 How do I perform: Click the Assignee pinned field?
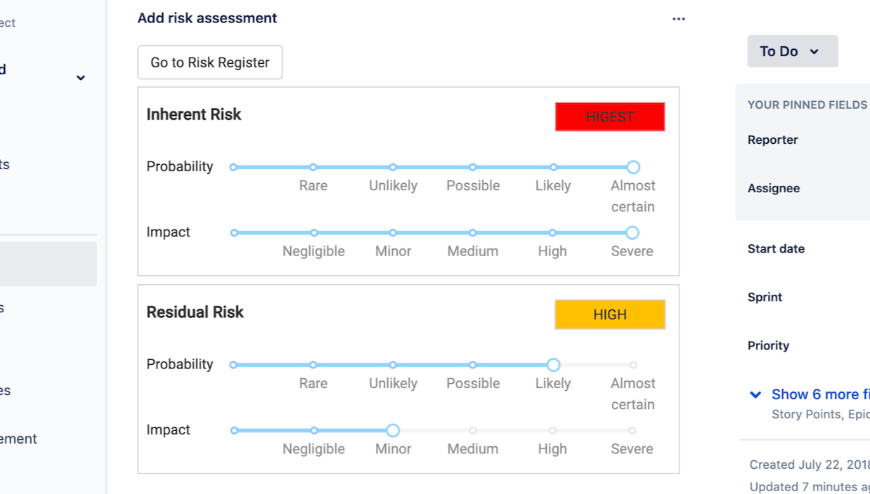click(774, 188)
